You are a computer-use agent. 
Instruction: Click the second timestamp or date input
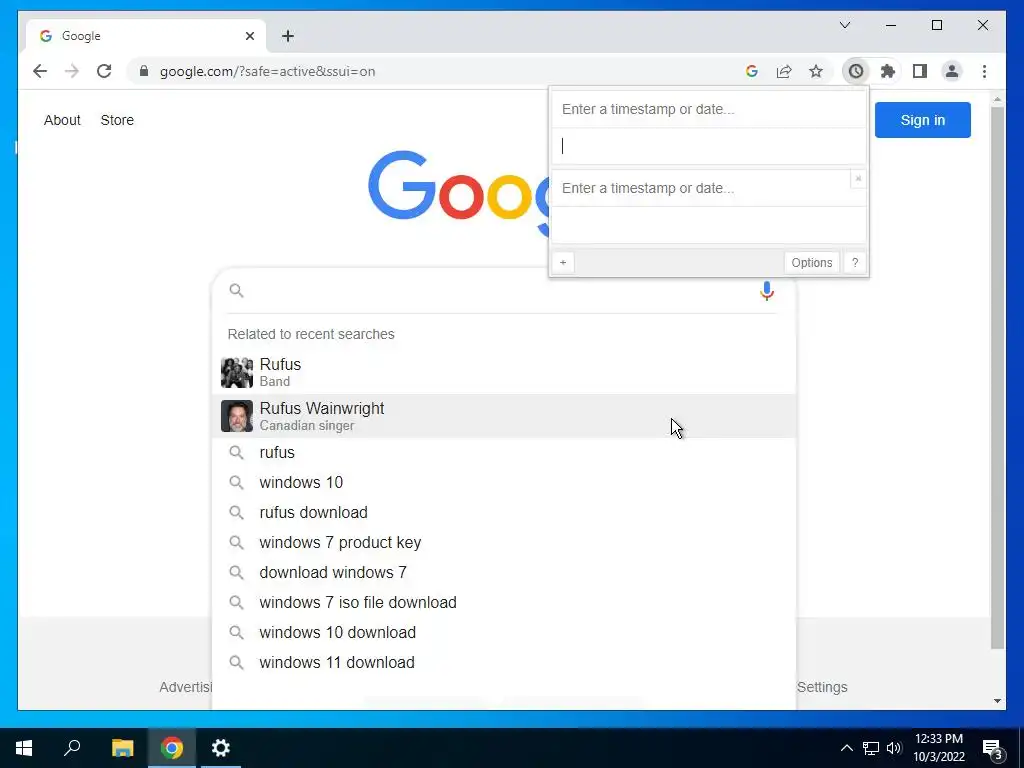click(x=701, y=188)
